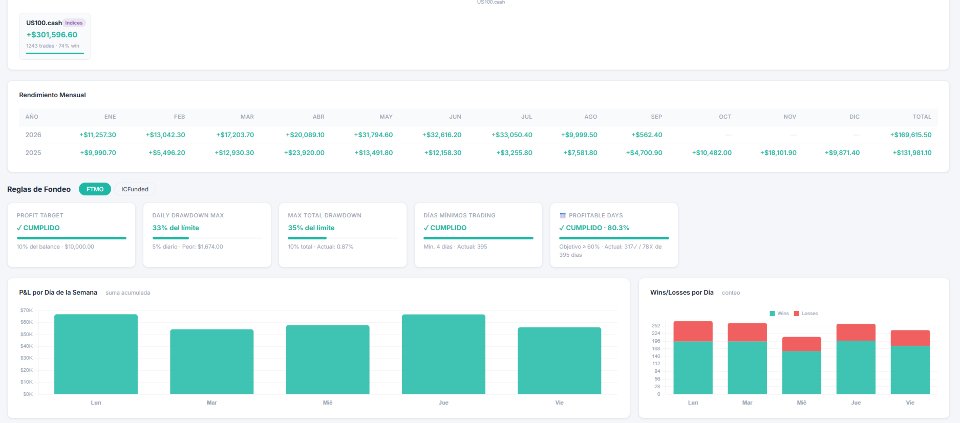
Task: Click the Vie bar in P&L chart
Action: (x=560, y=361)
